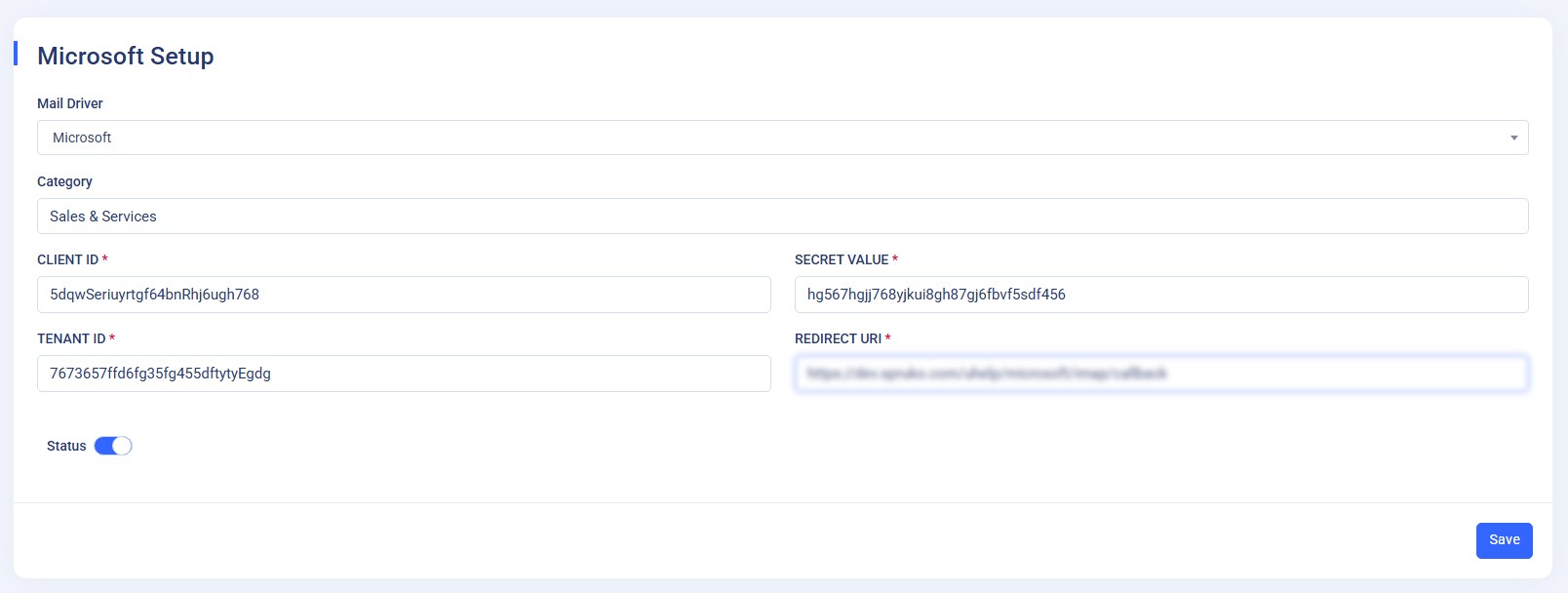Click the Microsoft Setup heading

point(126,57)
